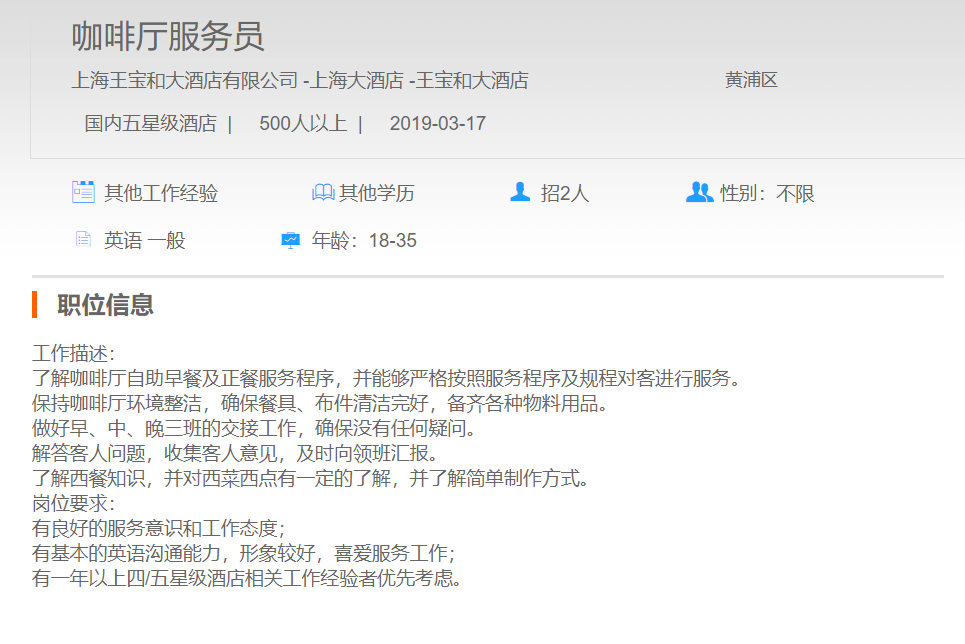
Task: Click the district label 黄浦区
Action: pos(751,81)
